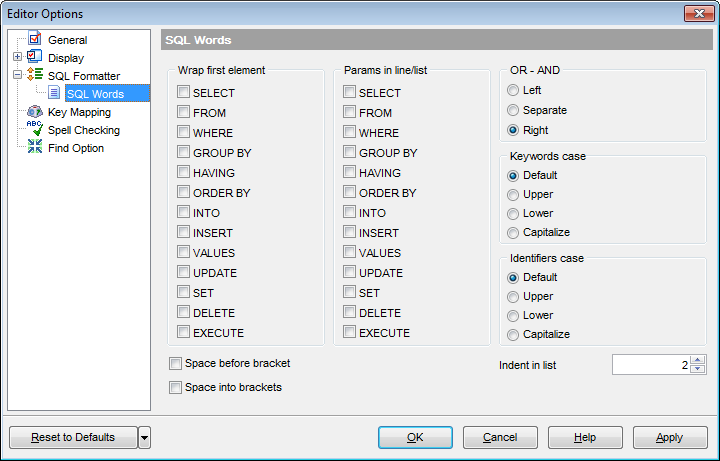
Task: Select the Display monitor icon
Action: [35, 57]
